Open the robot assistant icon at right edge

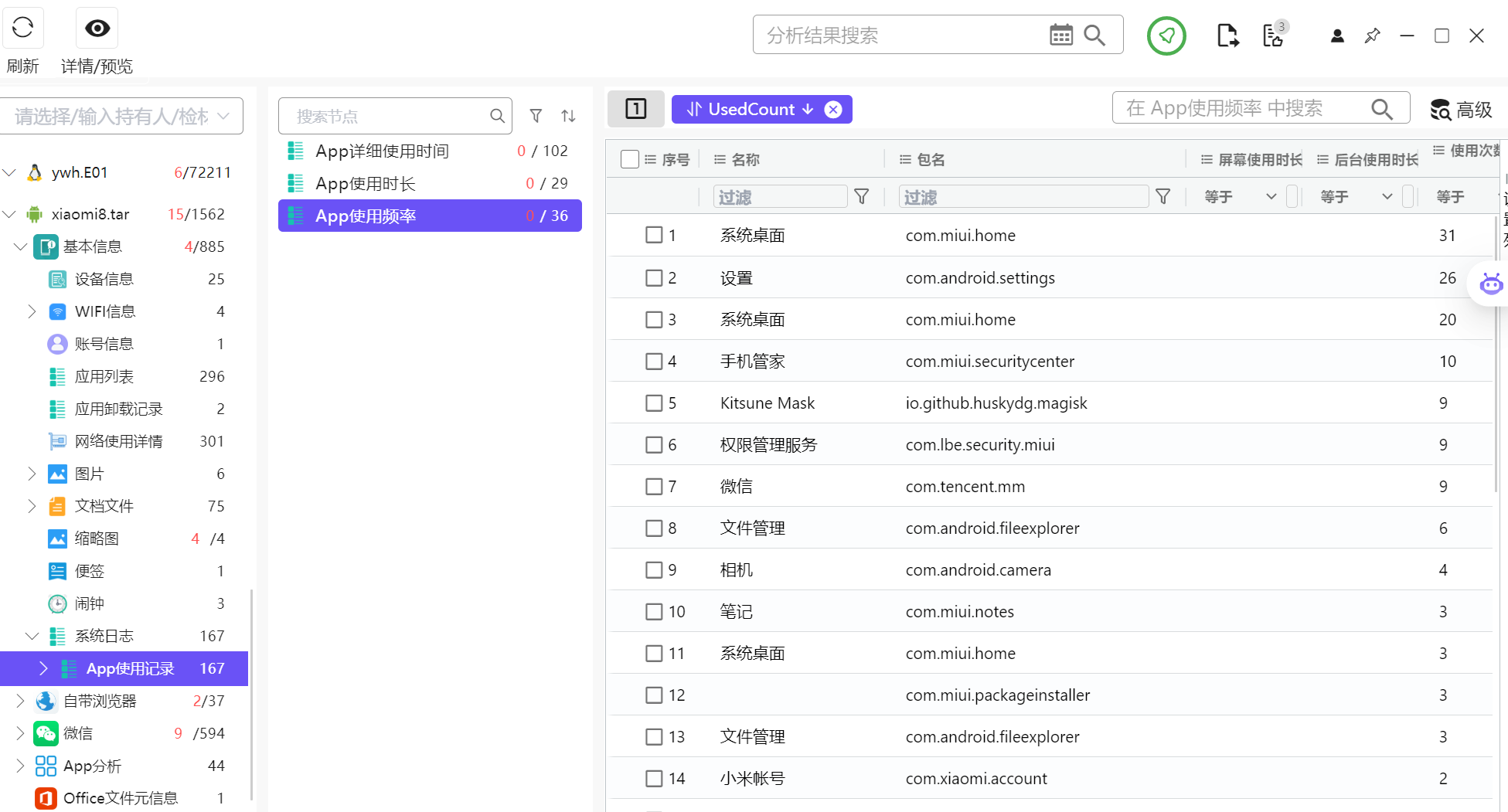point(1491,284)
